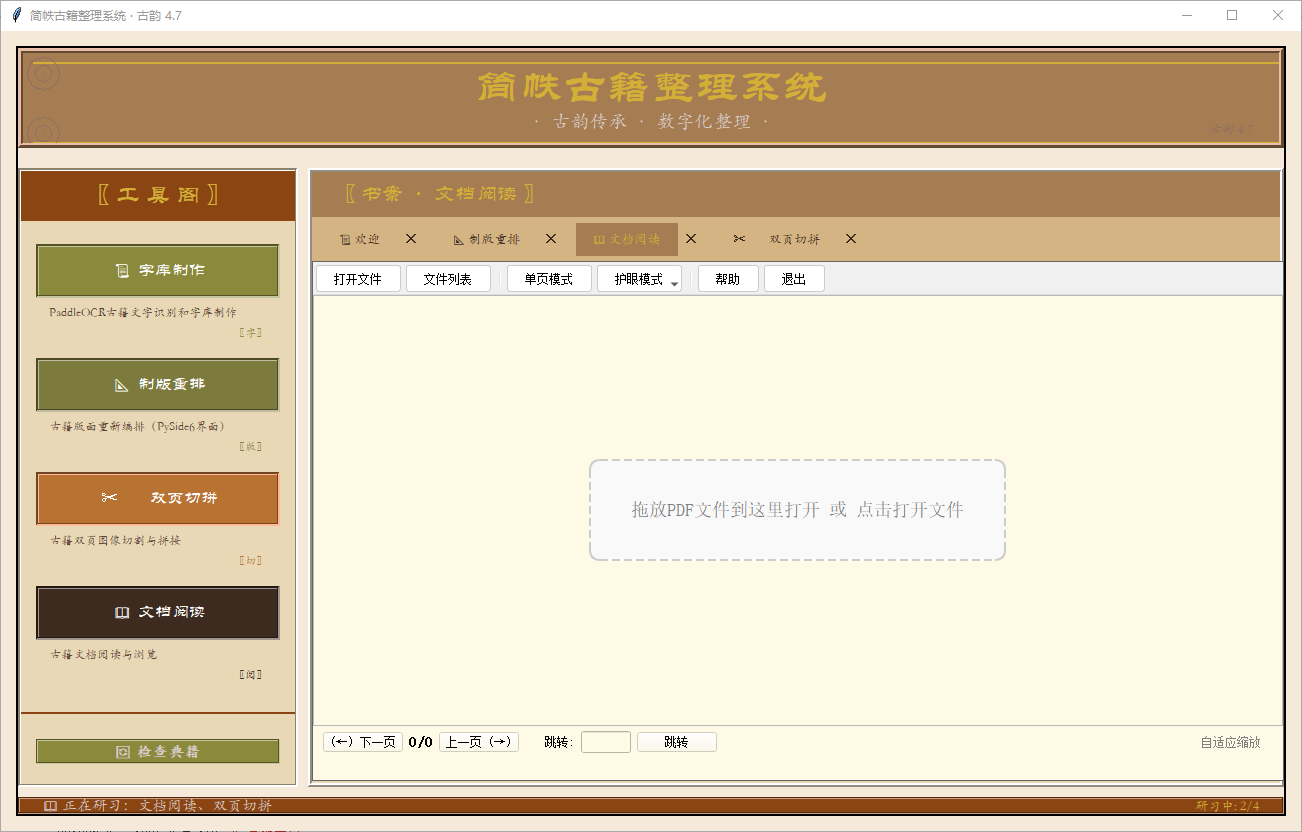Switch to the 欢迎 tab
Image resolution: width=1302 pixels, height=832 pixels.
pyautogui.click(x=366, y=239)
